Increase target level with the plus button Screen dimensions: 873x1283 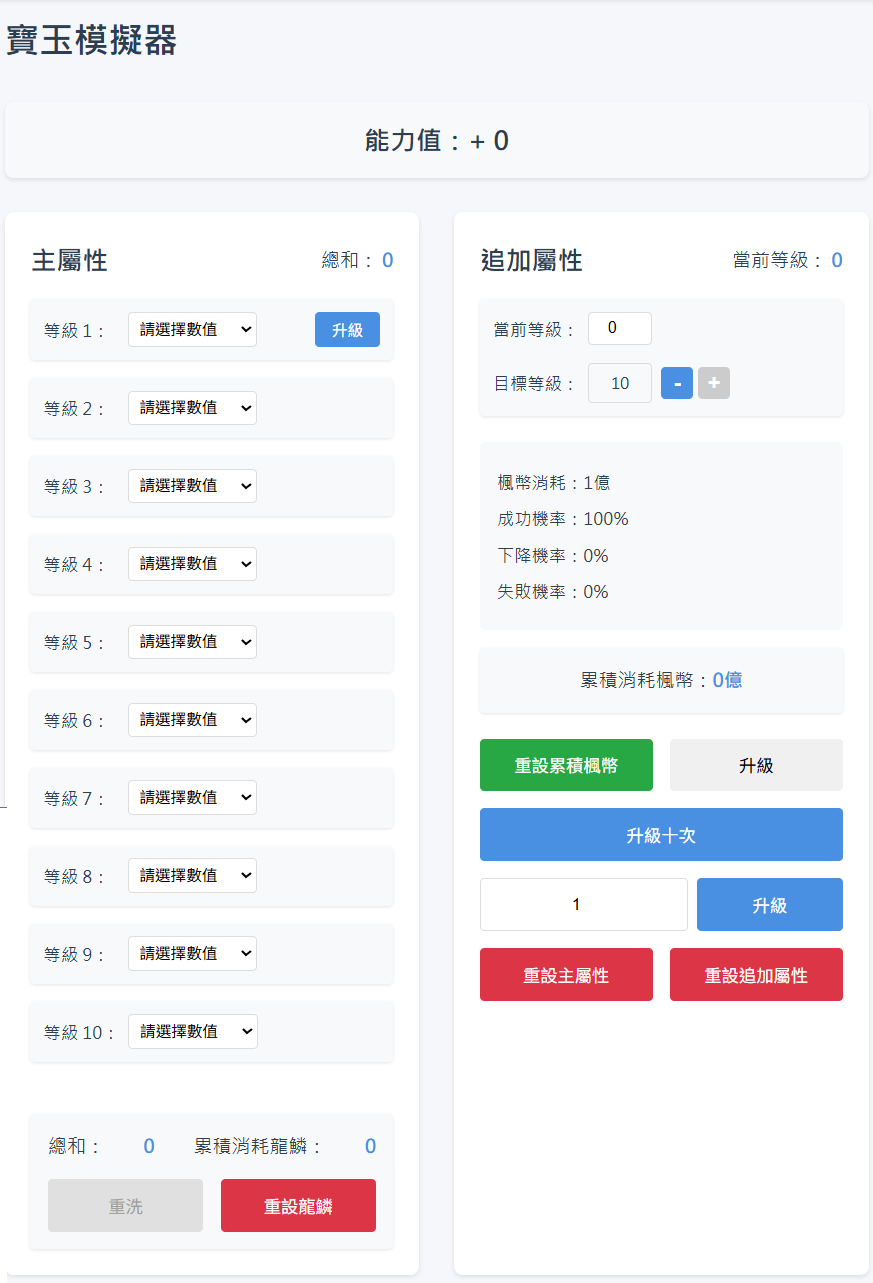714,383
